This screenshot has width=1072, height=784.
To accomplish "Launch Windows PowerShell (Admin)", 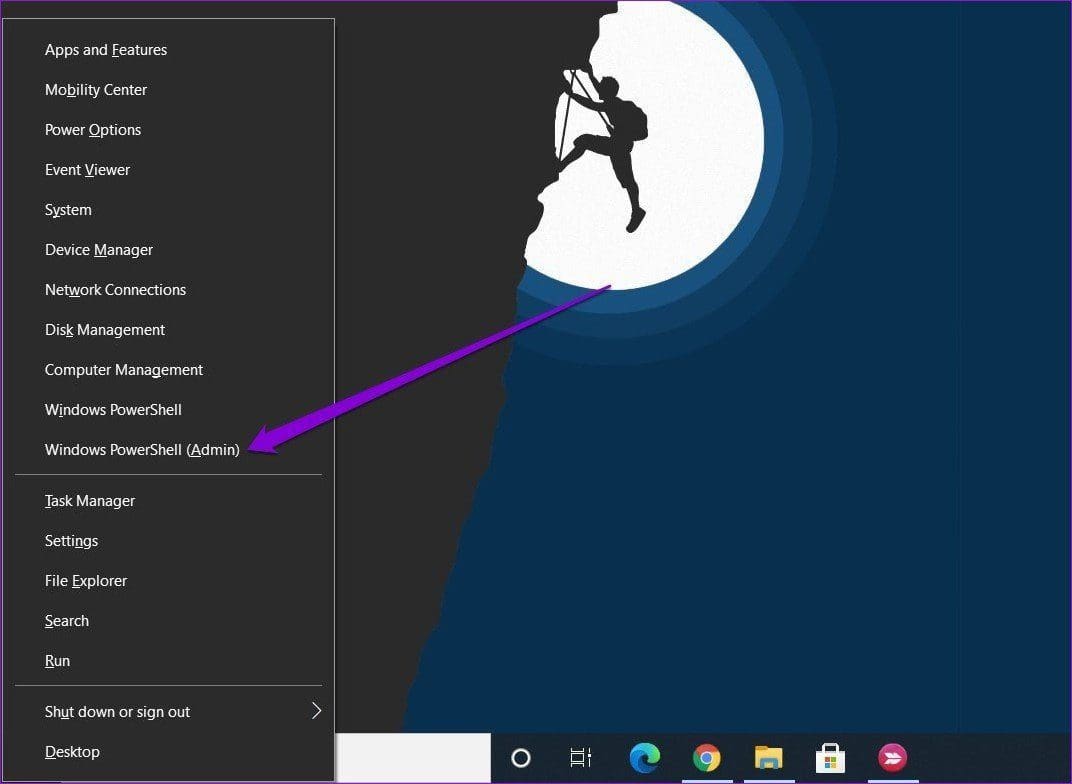I will pyautogui.click(x=168, y=450).
